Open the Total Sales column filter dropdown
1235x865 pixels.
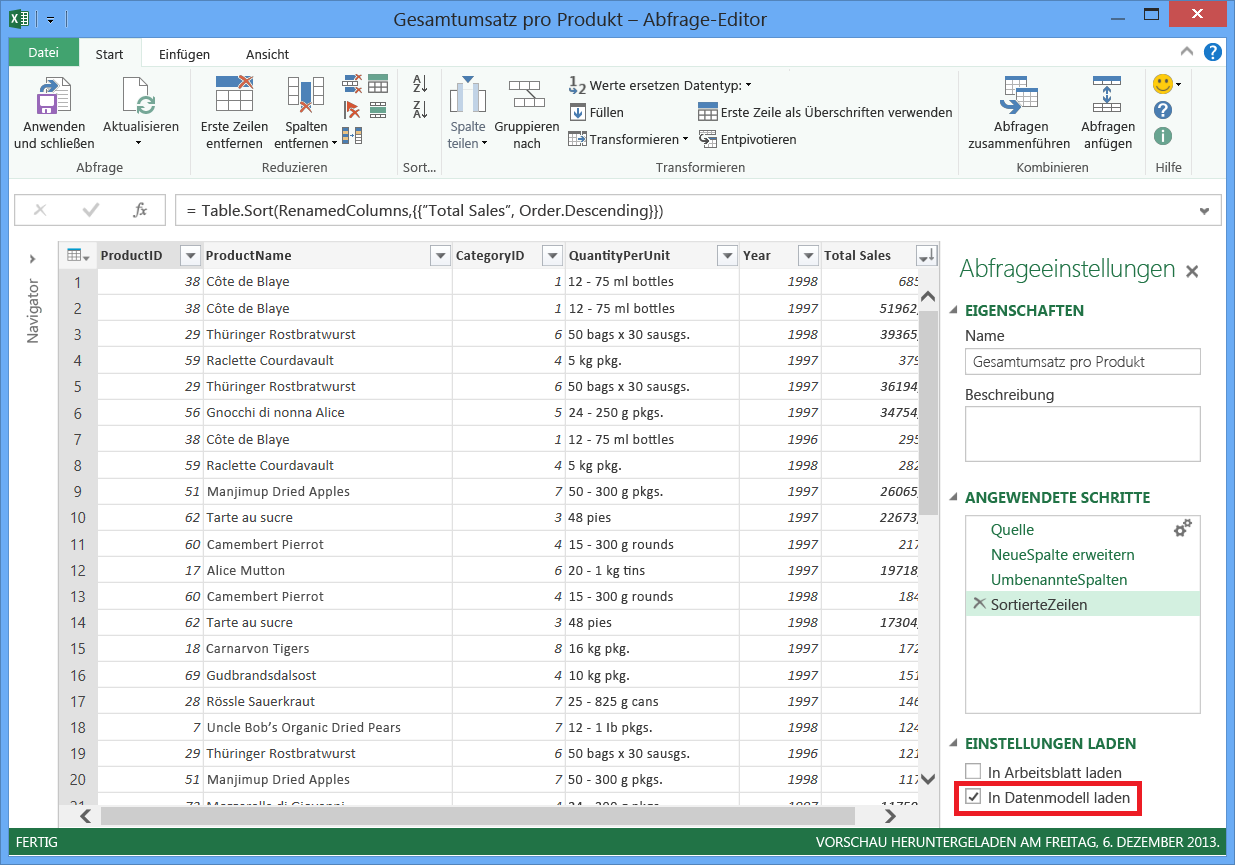(927, 256)
